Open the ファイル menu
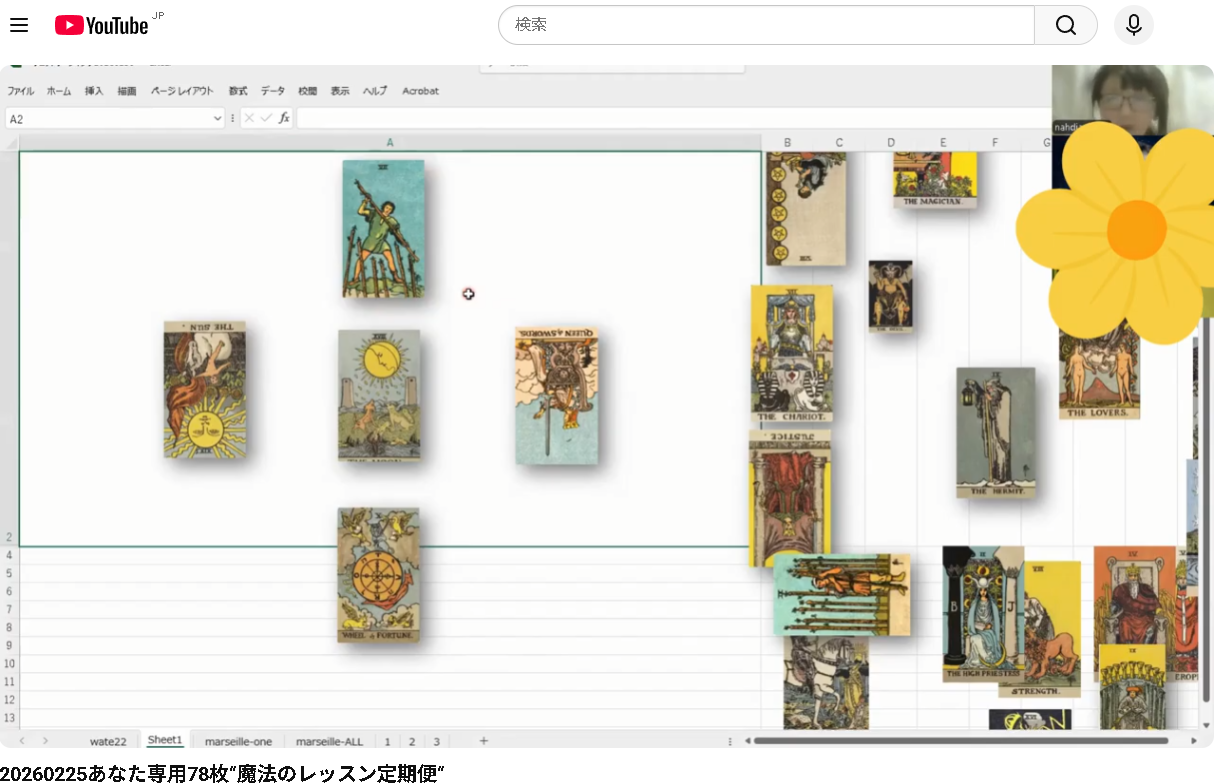 (21, 91)
